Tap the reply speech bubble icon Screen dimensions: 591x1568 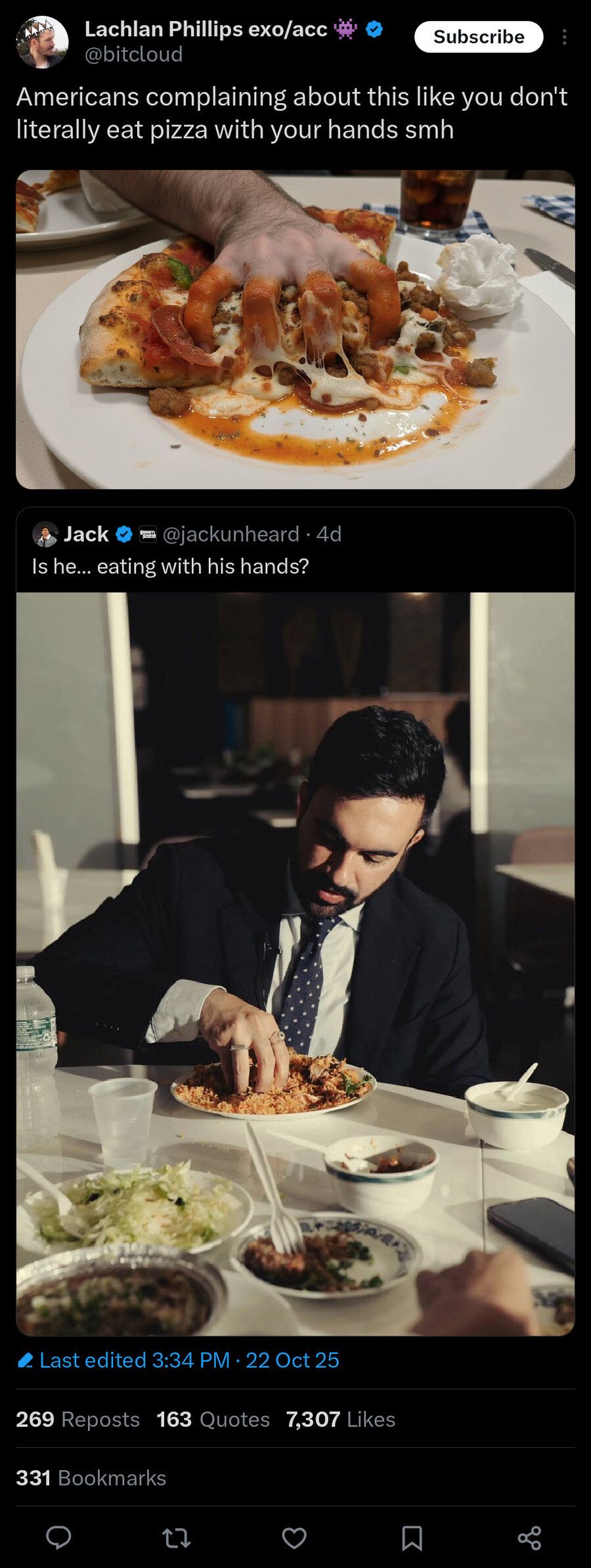coord(58,1537)
